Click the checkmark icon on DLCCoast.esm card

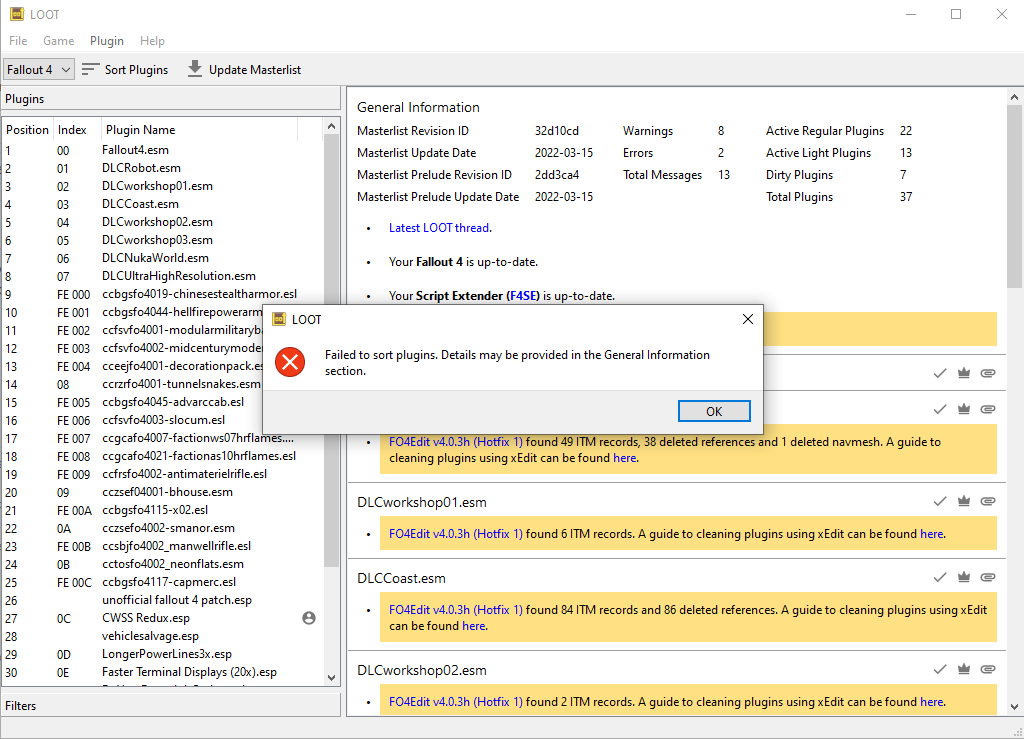pyautogui.click(x=940, y=577)
